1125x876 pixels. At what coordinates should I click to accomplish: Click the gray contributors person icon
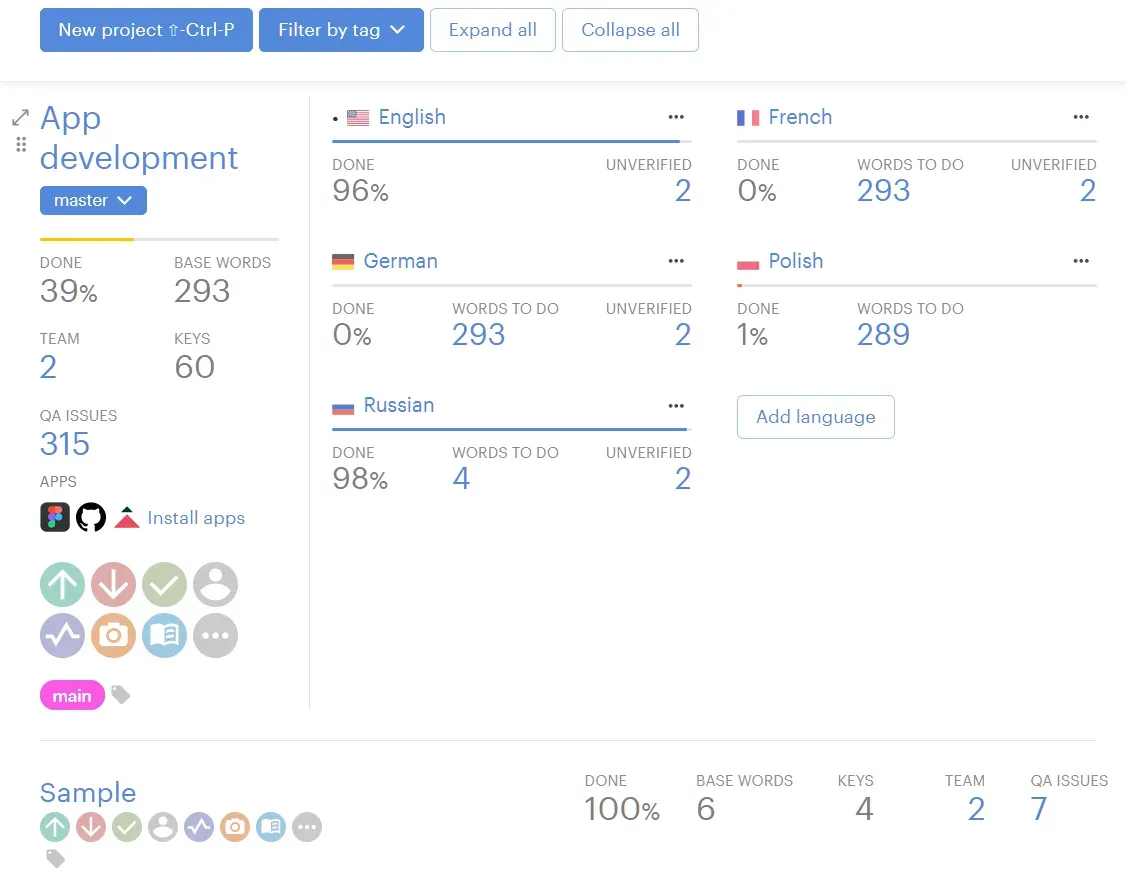click(215, 584)
